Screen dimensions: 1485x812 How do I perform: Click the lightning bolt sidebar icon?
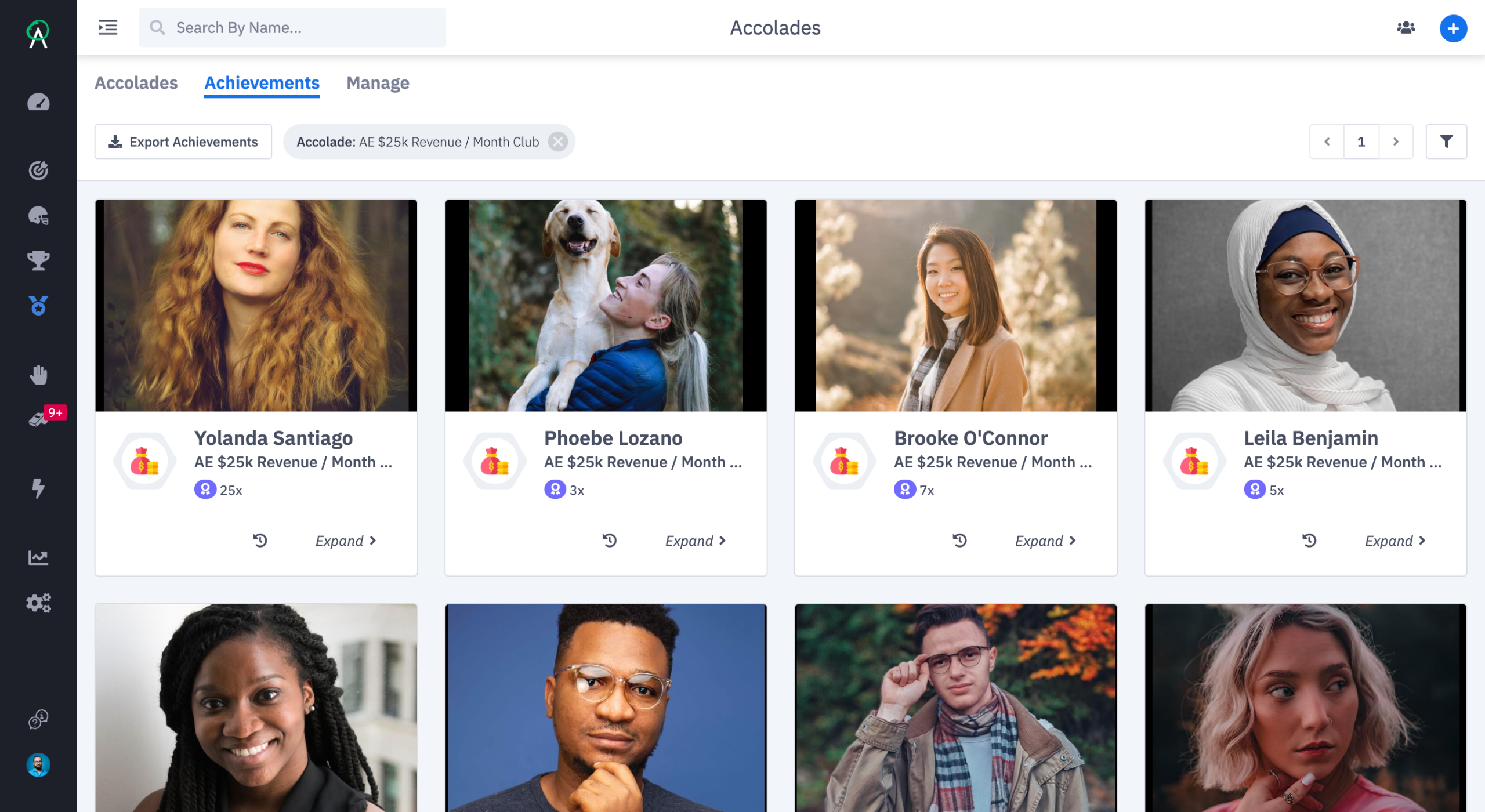click(38, 488)
